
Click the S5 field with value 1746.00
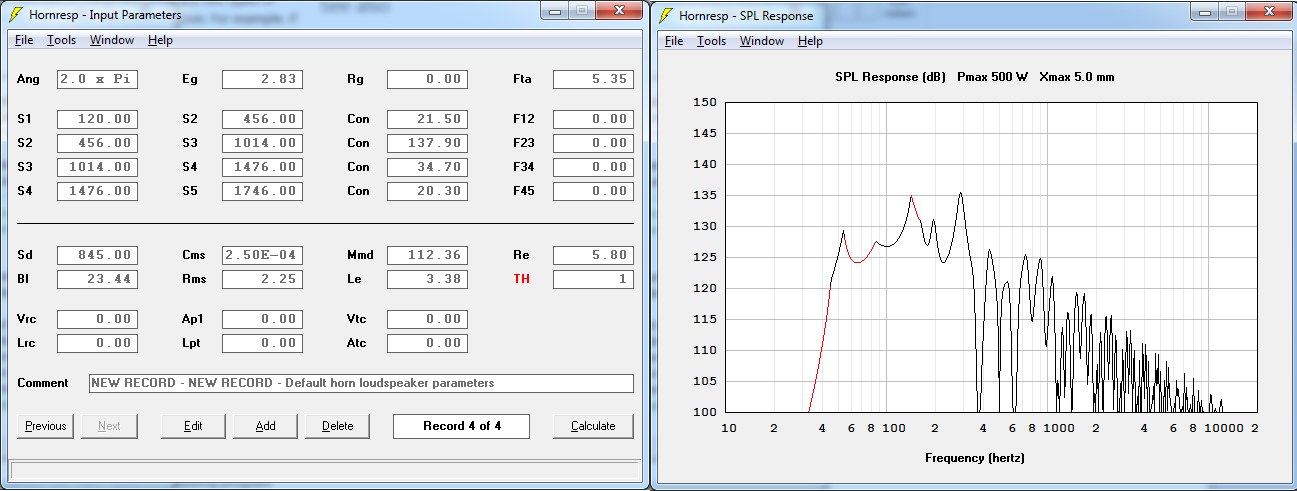pos(262,191)
